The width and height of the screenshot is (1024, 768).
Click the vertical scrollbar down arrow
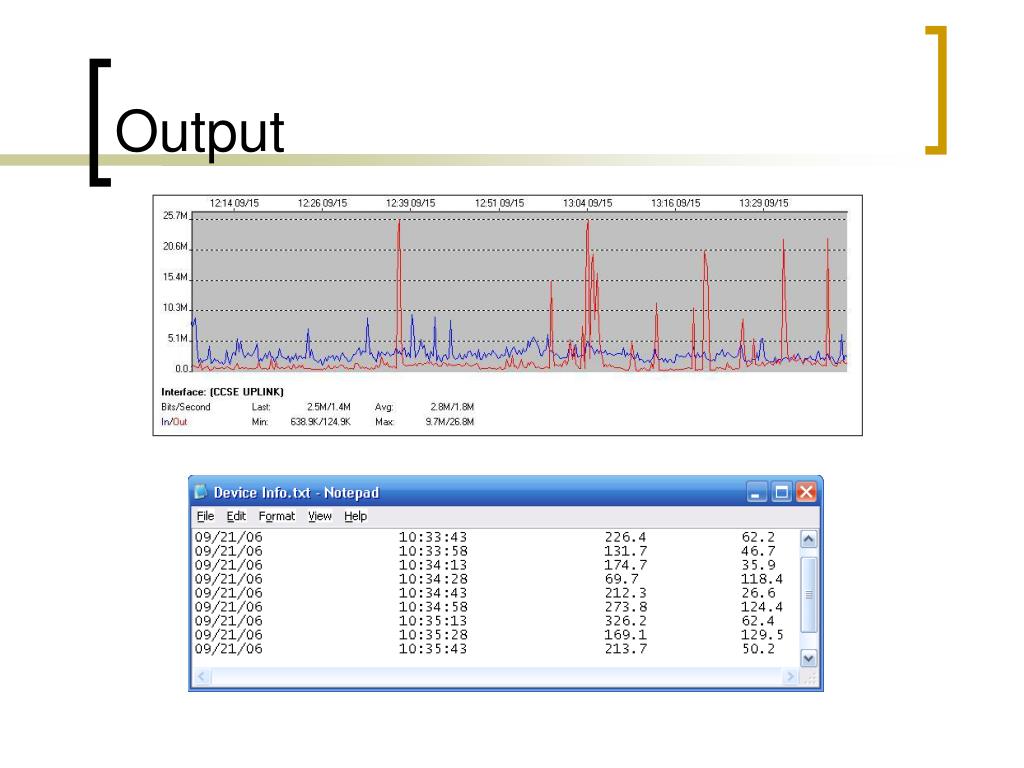tap(808, 658)
